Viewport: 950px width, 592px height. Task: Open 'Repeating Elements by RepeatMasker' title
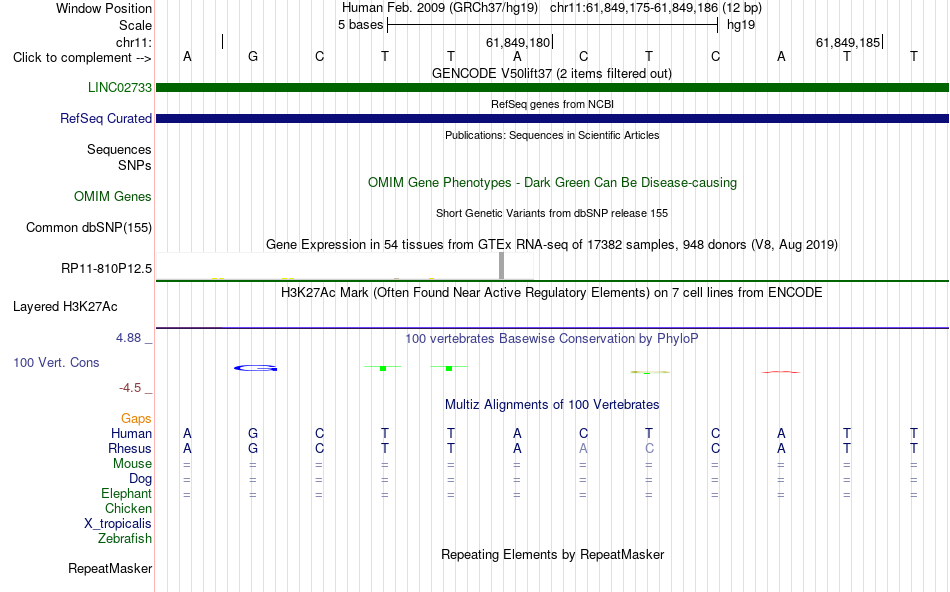coord(552,554)
